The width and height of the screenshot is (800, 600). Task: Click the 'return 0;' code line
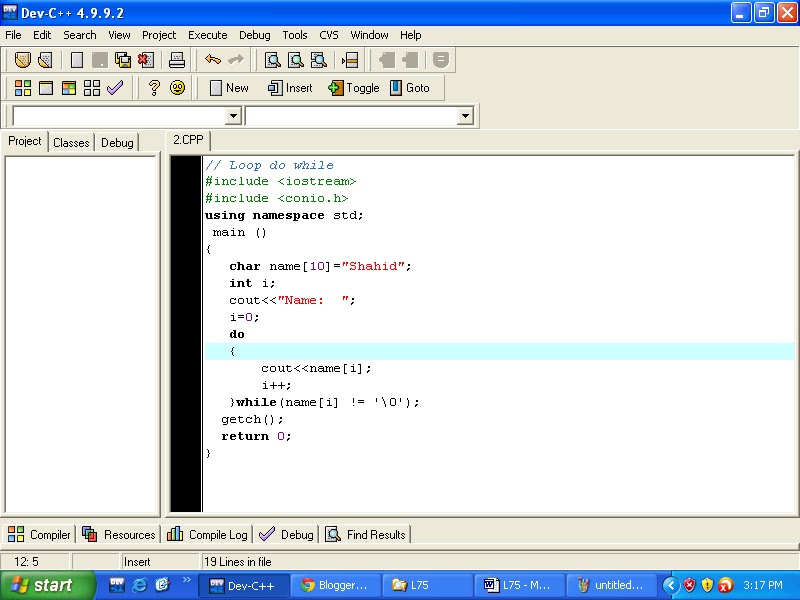coord(256,436)
